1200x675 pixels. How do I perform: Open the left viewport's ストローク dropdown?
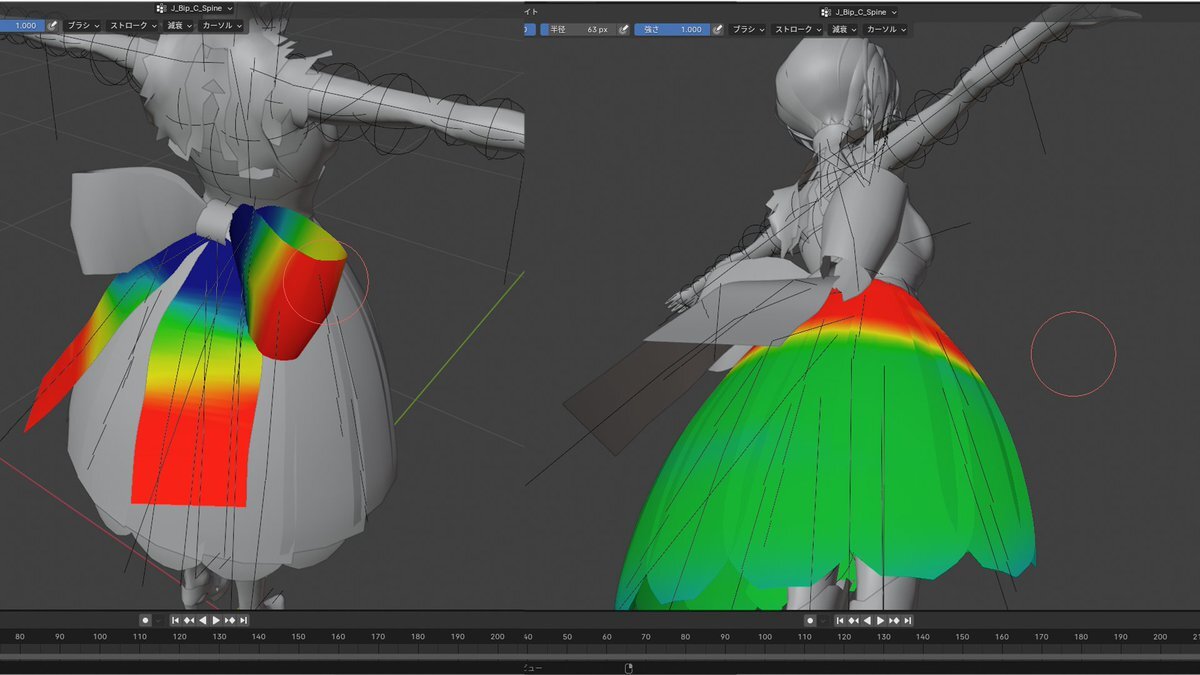(x=133, y=25)
